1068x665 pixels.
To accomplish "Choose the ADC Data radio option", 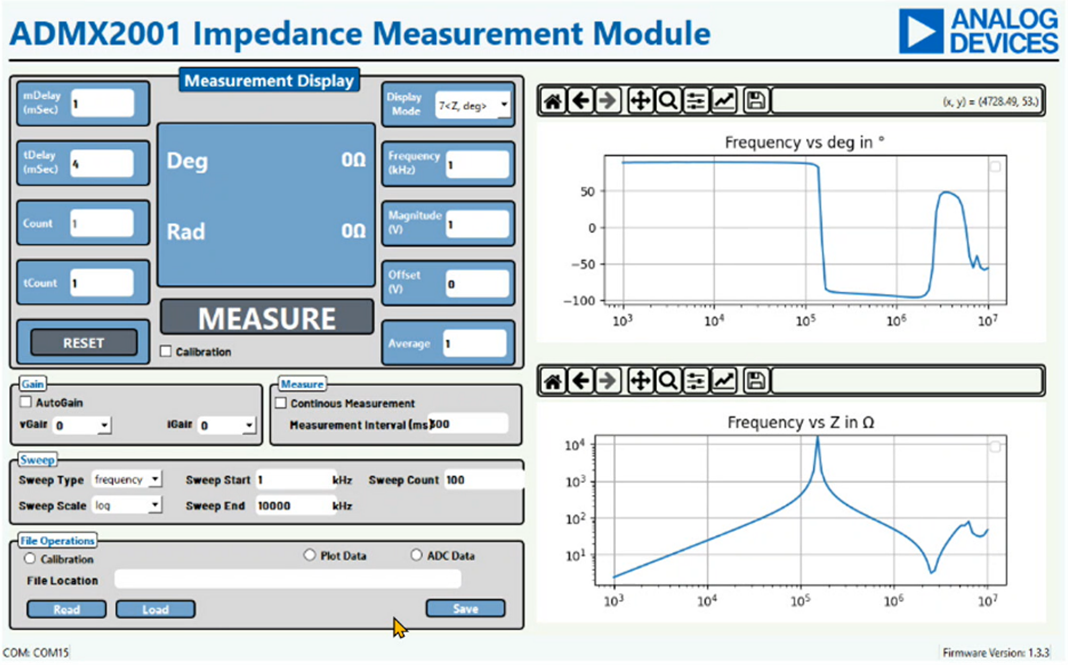I will (x=418, y=555).
